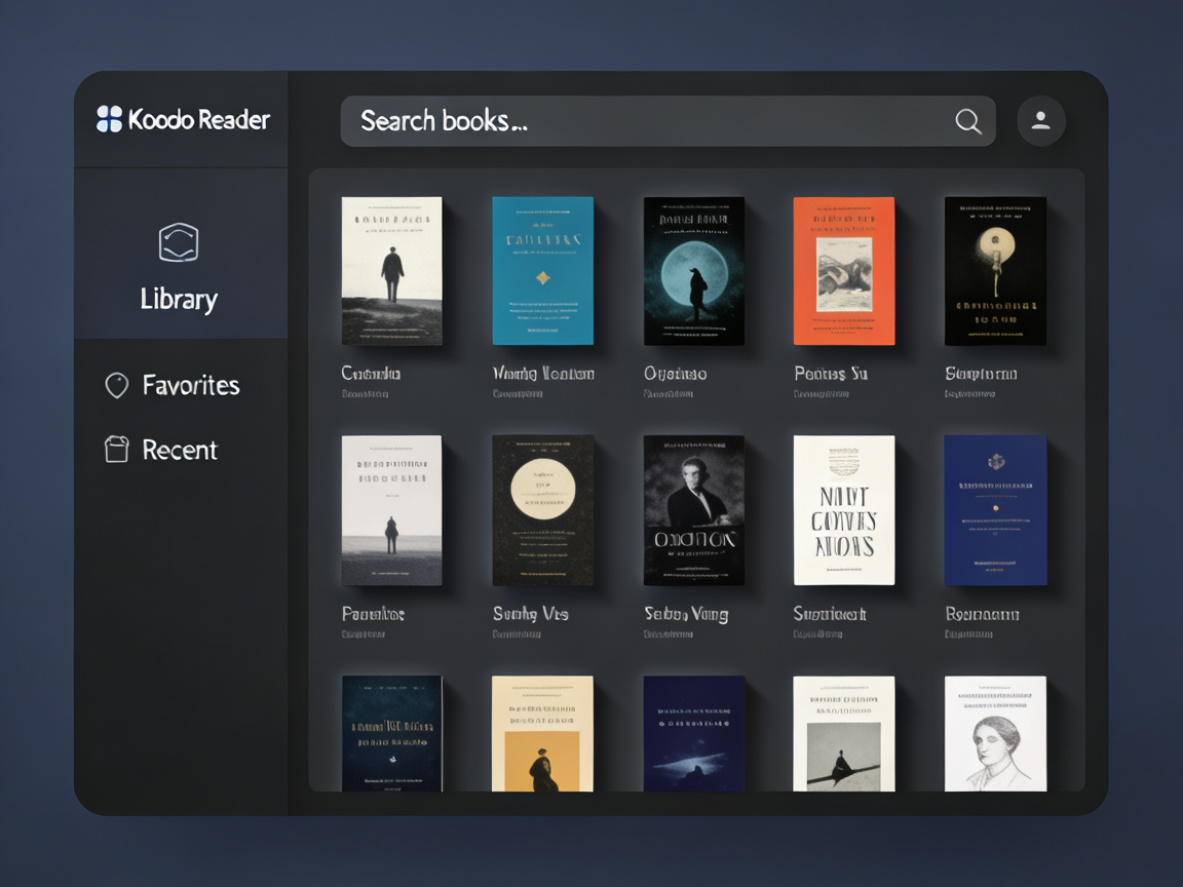Select the book icon above Library
The height and width of the screenshot is (887, 1183).
[180, 240]
